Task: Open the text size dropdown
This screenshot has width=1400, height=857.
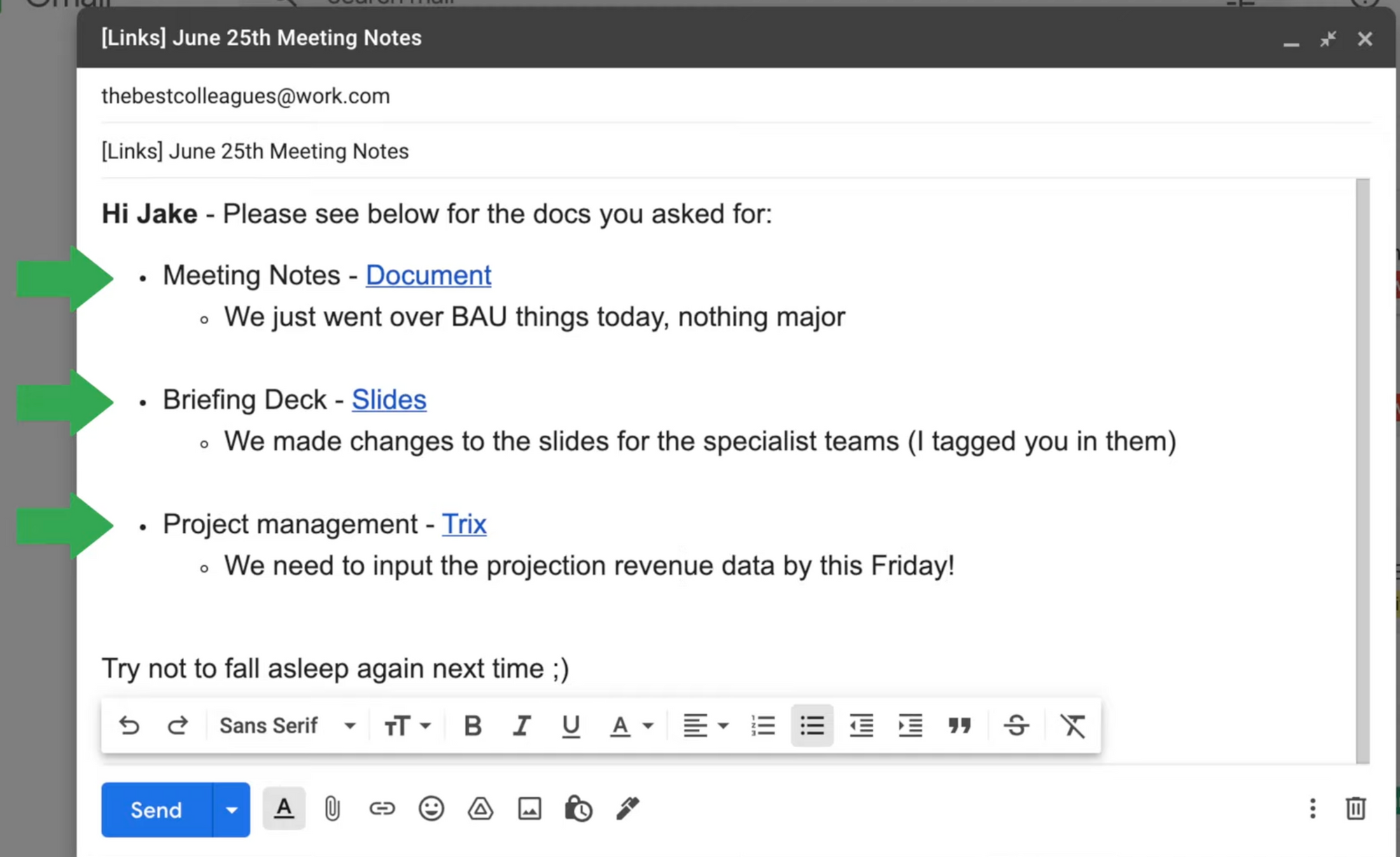Action: (x=407, y=726)
